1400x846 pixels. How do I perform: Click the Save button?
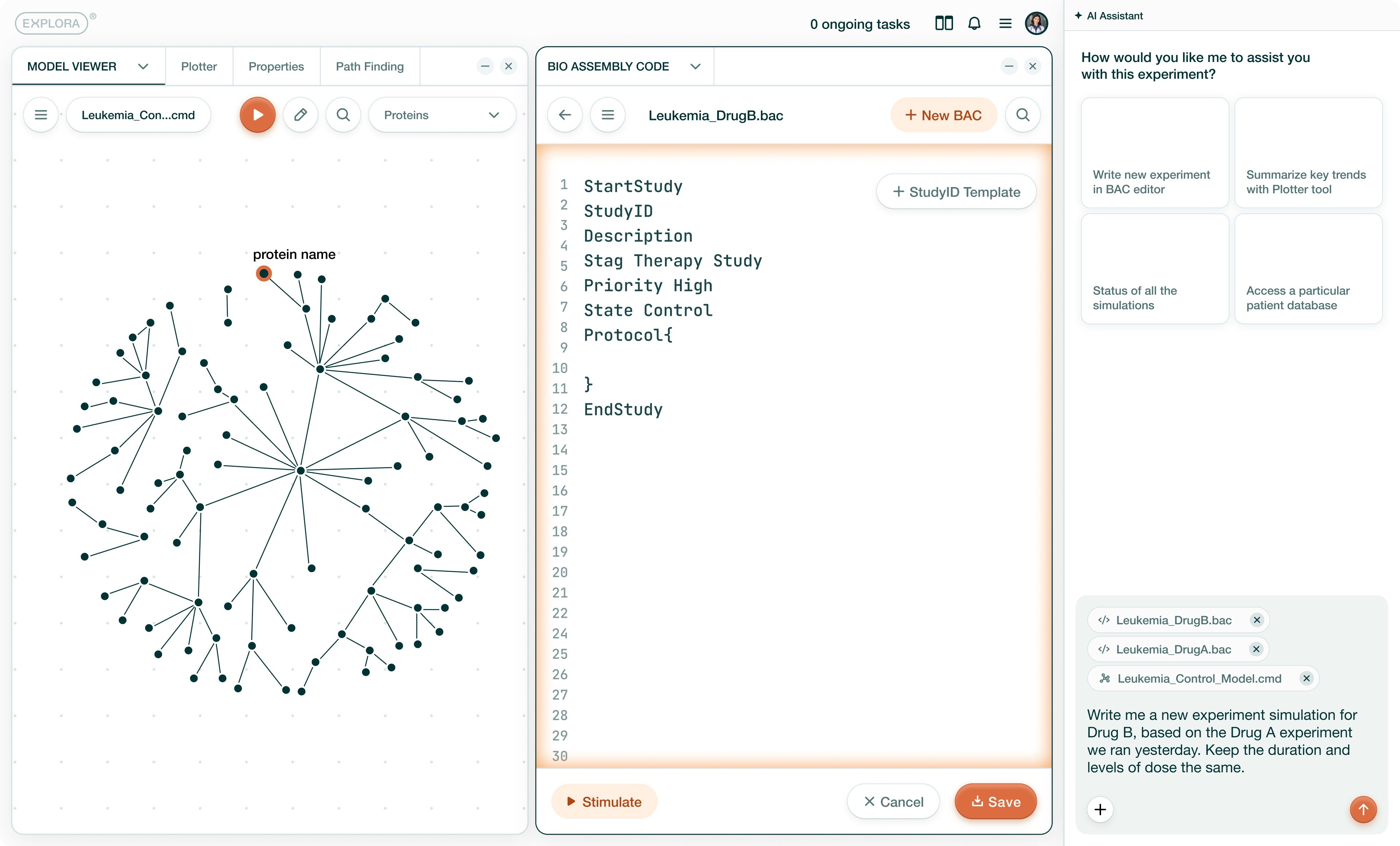(995, 801)
